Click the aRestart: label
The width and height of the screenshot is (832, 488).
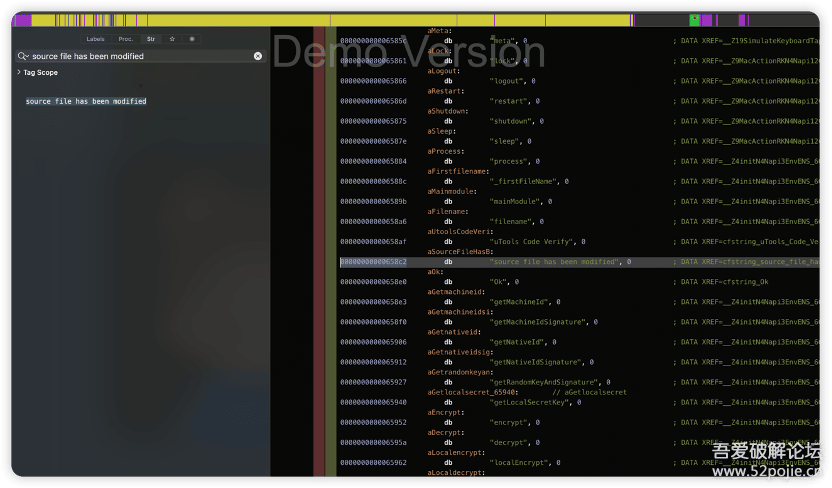(x=446, y=91)
